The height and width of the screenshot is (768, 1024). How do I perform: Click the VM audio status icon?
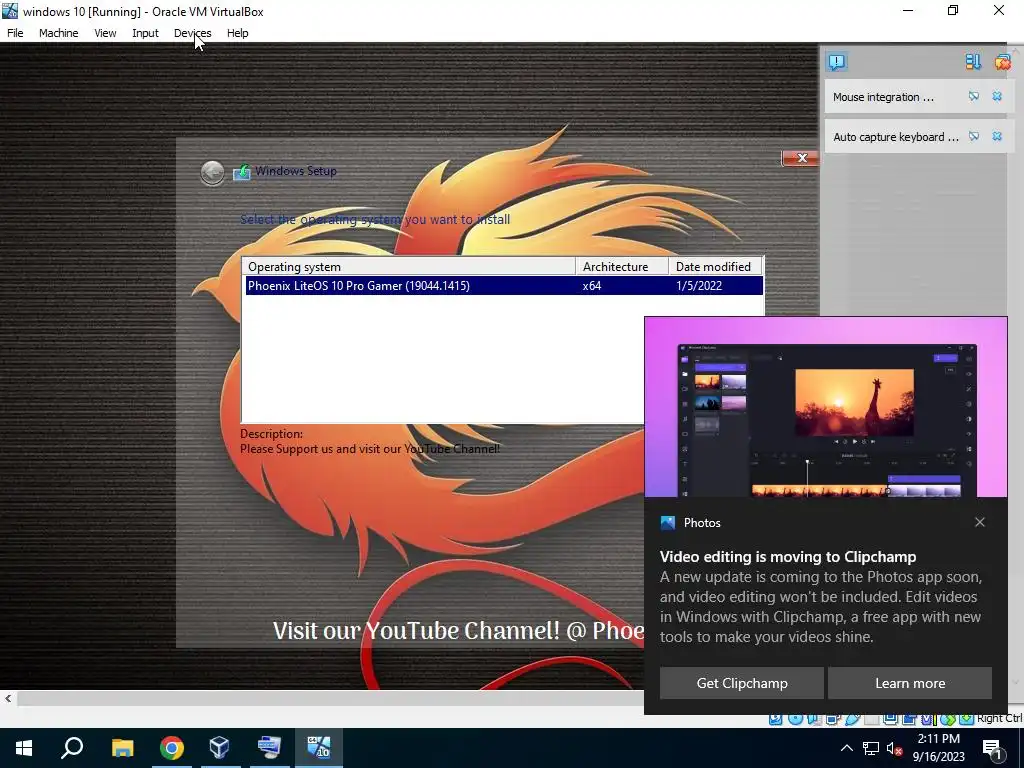(x=814, y=719)
